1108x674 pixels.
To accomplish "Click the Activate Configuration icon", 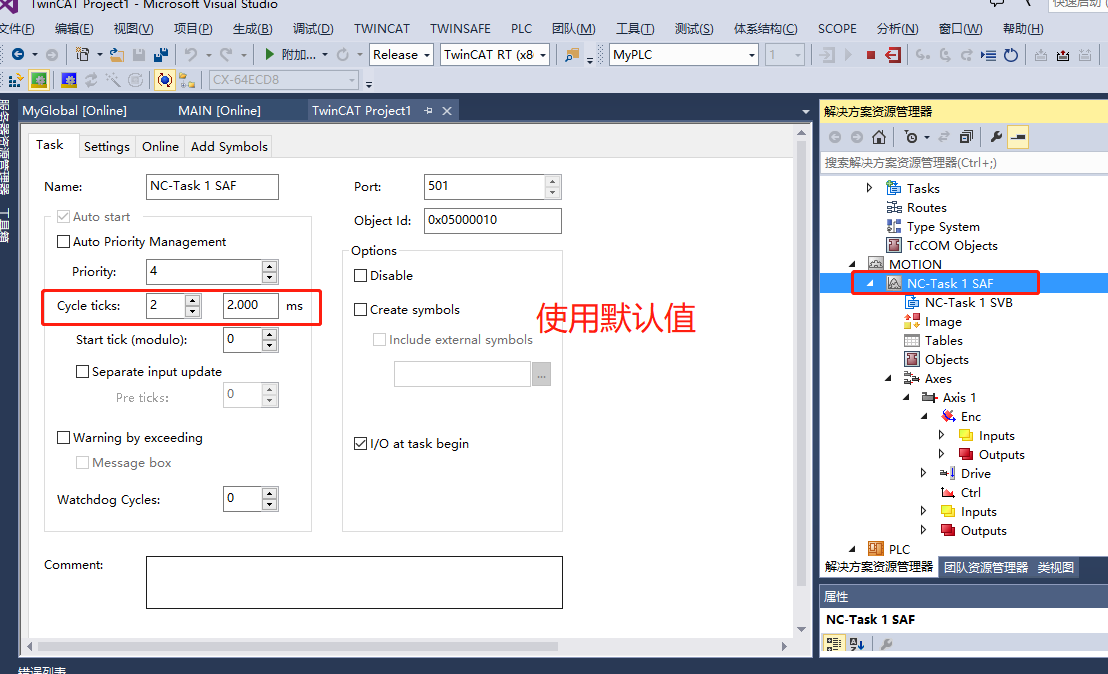I will (16, 81).
